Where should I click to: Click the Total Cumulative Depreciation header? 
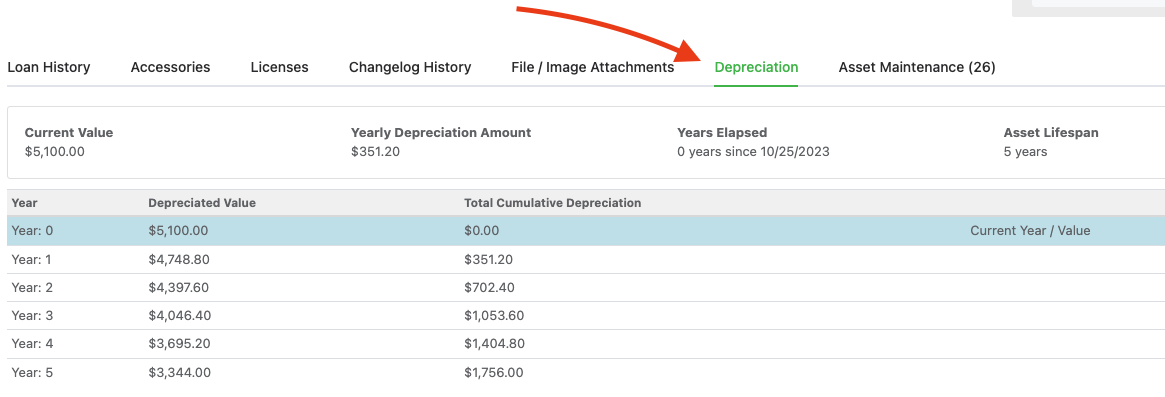[x=553, y=203]
